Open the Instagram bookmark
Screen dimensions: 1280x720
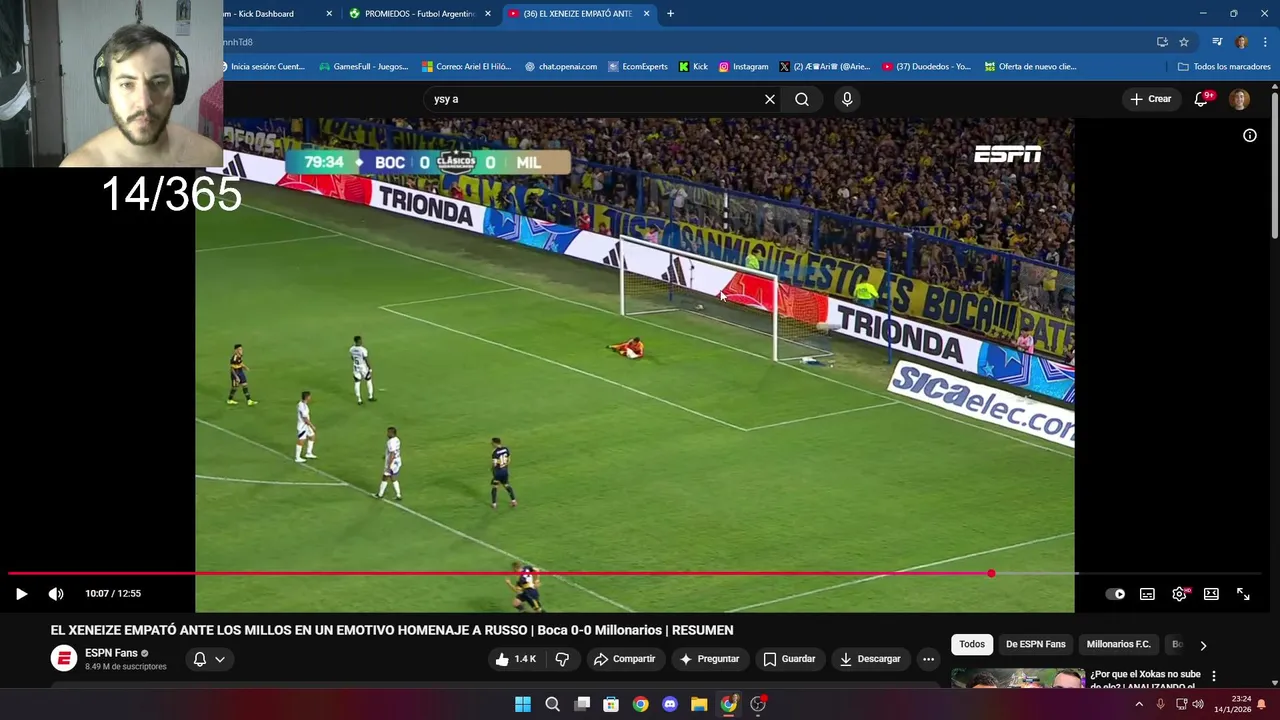click(744, 67)
